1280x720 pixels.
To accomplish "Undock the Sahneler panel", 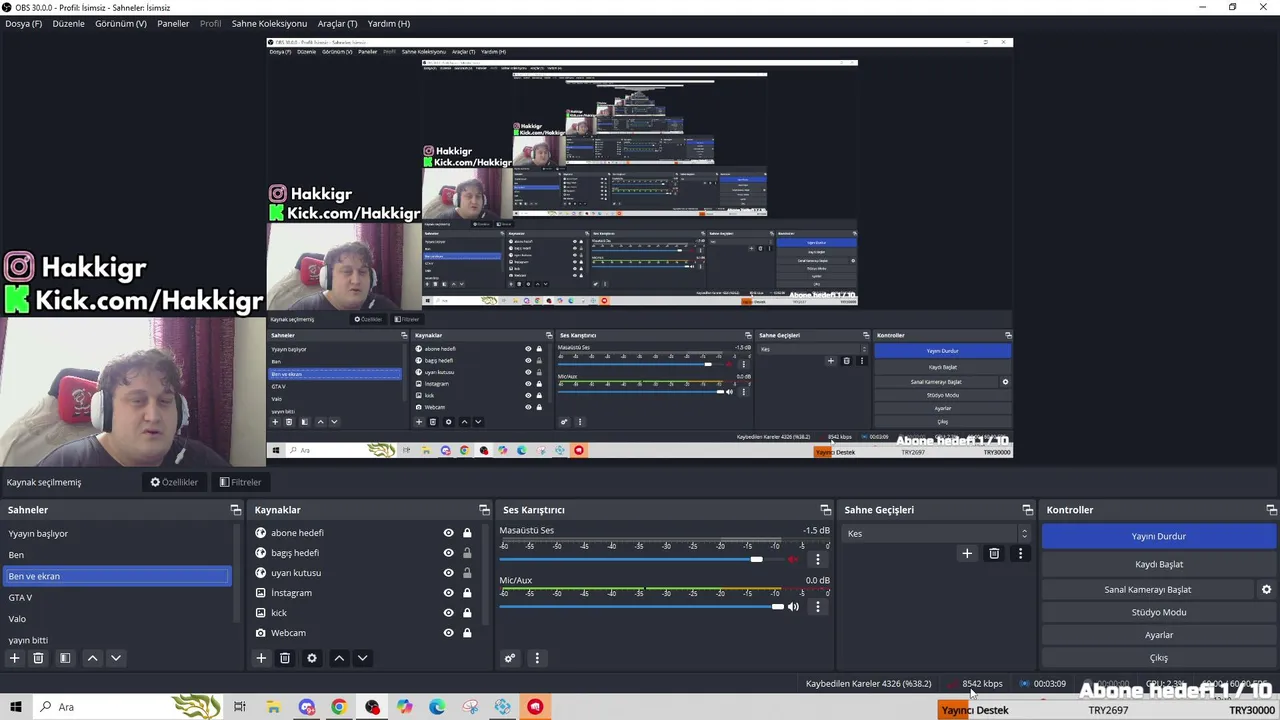I will coord(236,510).
